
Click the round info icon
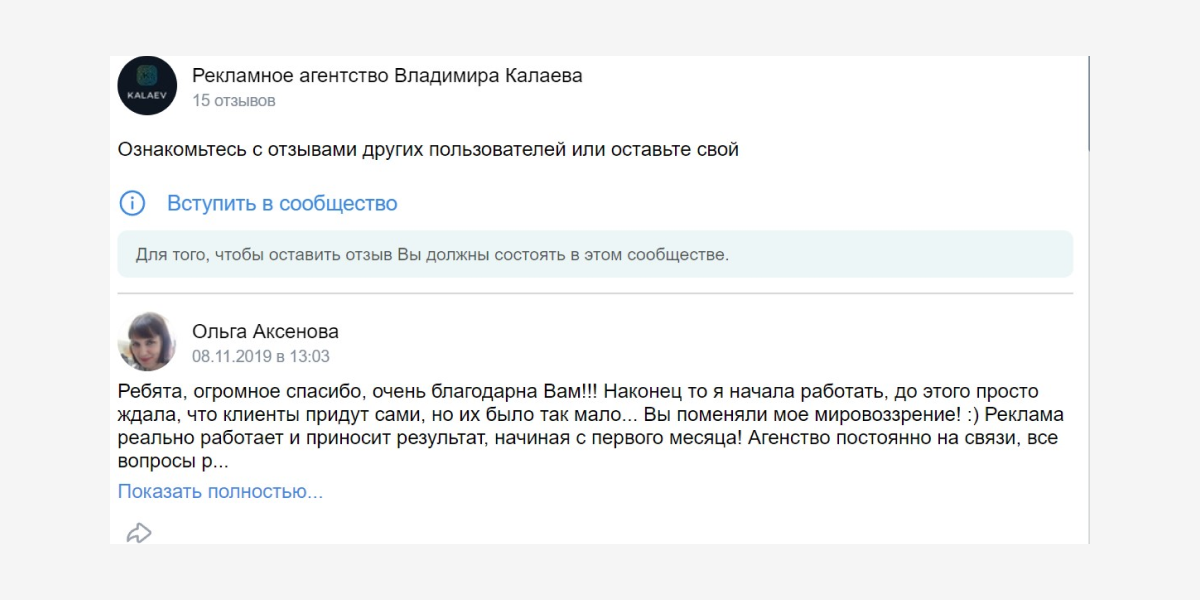pyautogui.click(x=132, y=204)
